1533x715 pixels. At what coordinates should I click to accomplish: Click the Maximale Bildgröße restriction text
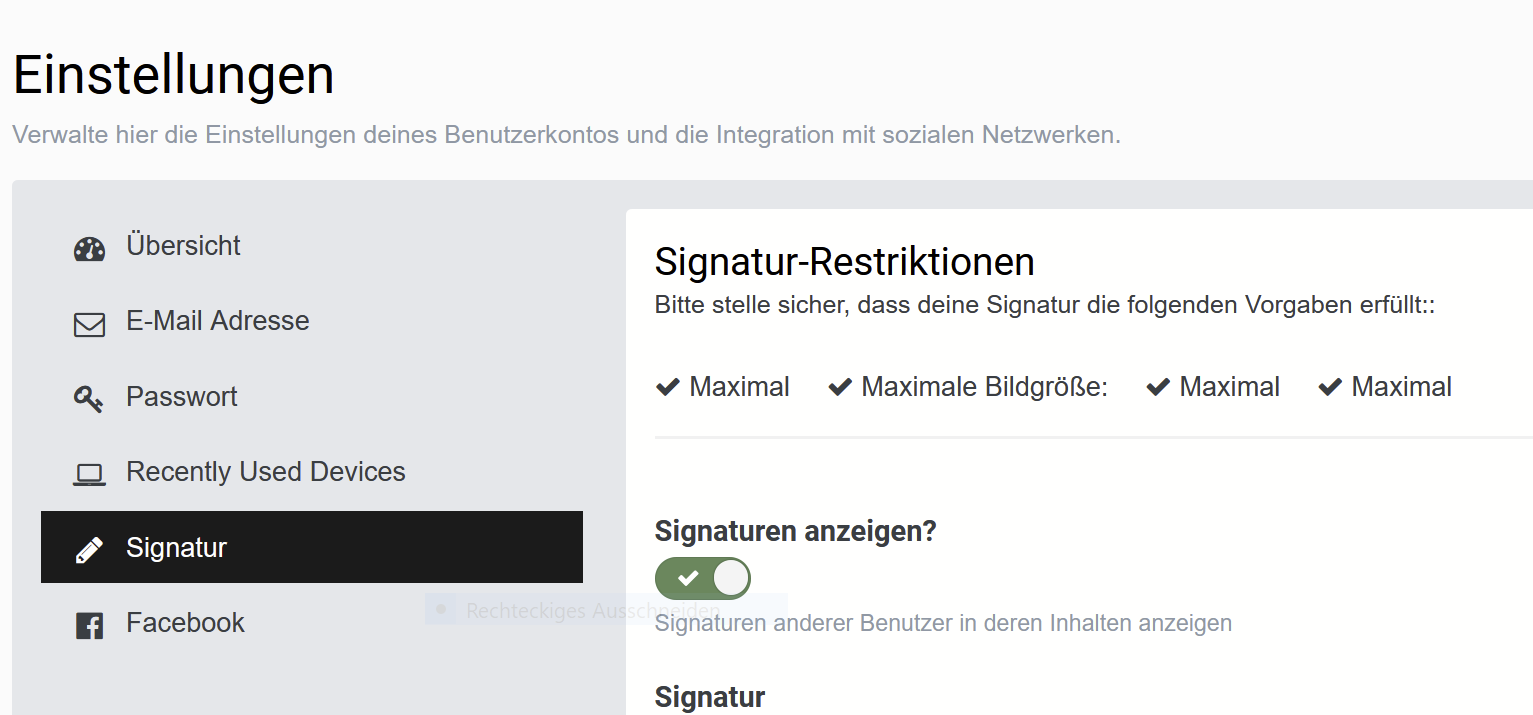tap(985, 387)
